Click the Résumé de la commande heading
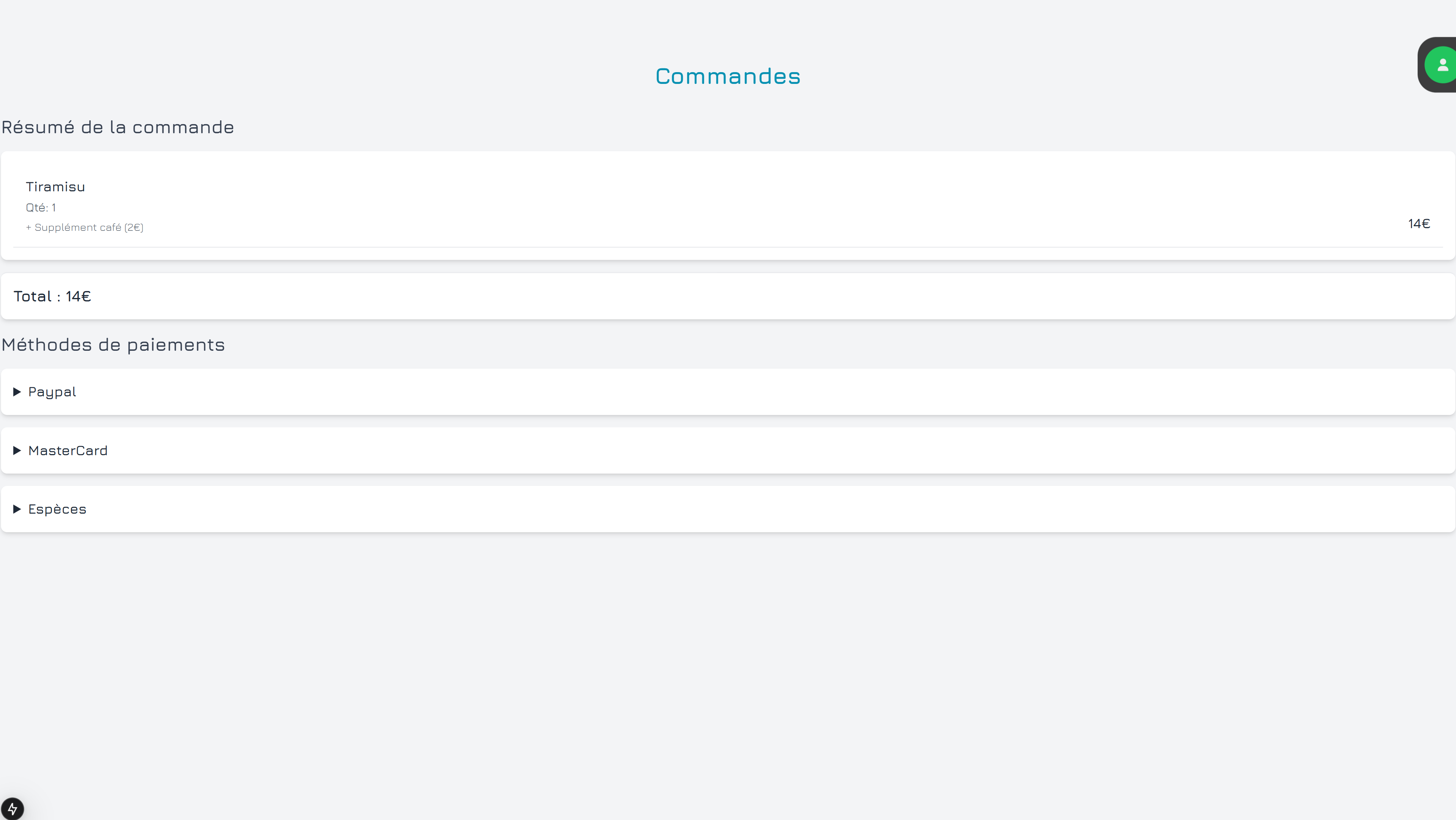 (x=118, y=127)
